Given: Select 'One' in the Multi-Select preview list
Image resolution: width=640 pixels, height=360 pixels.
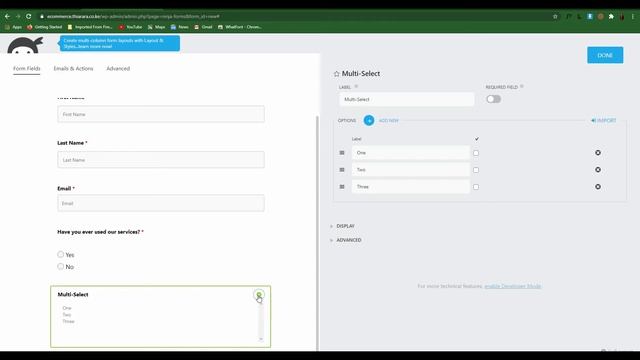Looking at the screenshot, I should click(x=67, y=308).
